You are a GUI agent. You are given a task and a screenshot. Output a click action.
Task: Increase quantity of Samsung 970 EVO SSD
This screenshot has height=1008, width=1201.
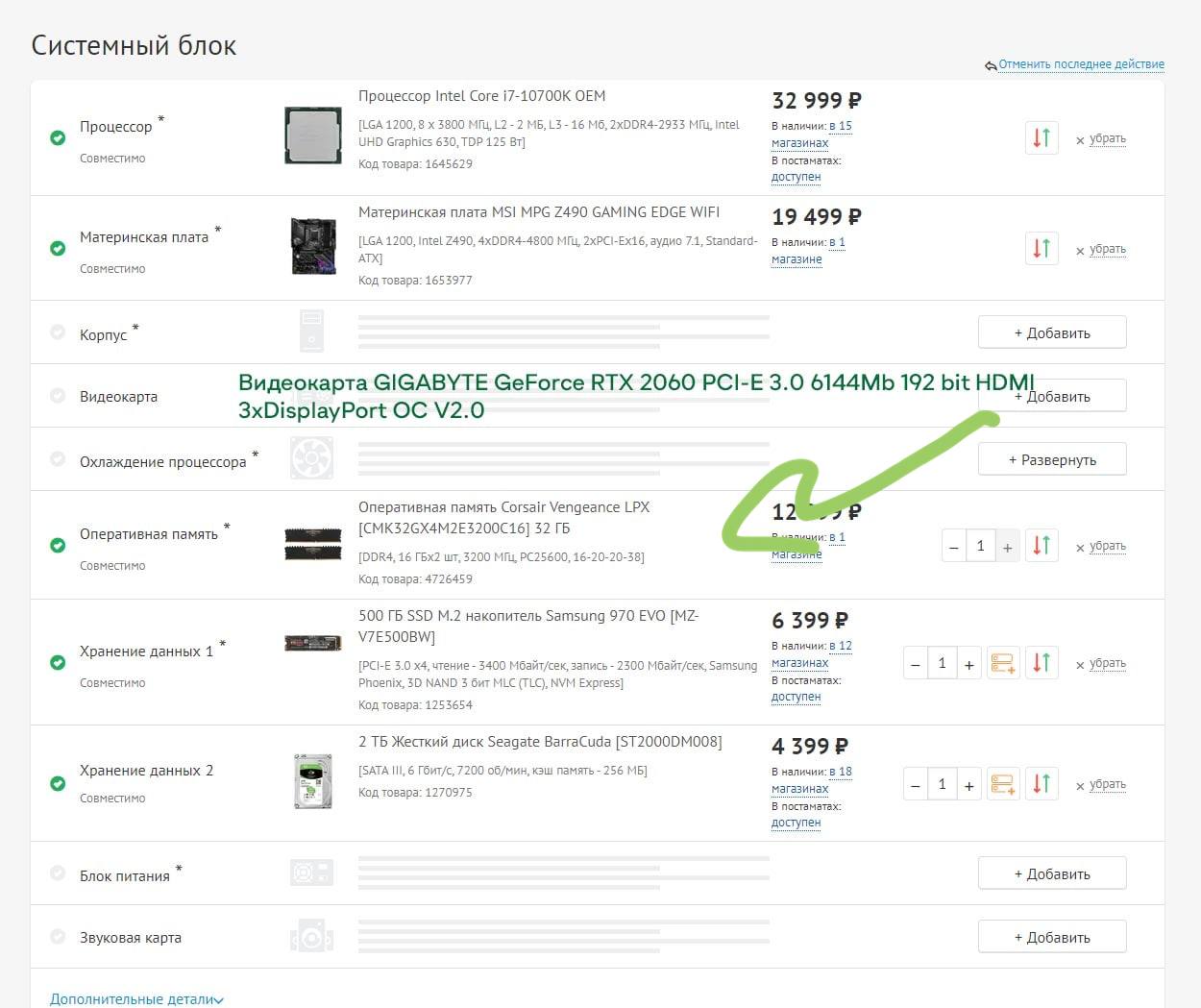969,664
